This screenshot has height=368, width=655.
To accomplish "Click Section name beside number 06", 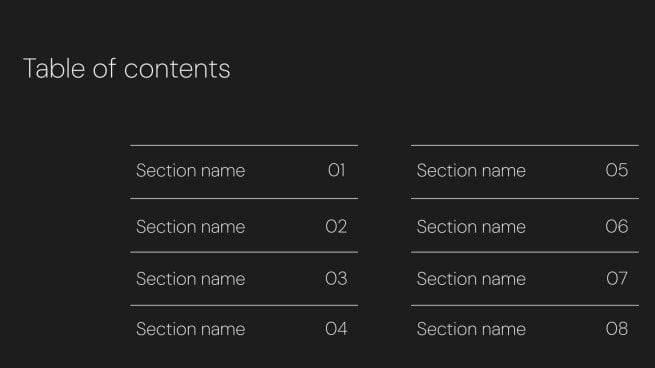I will pyautogui.click(x=471, y=227).
